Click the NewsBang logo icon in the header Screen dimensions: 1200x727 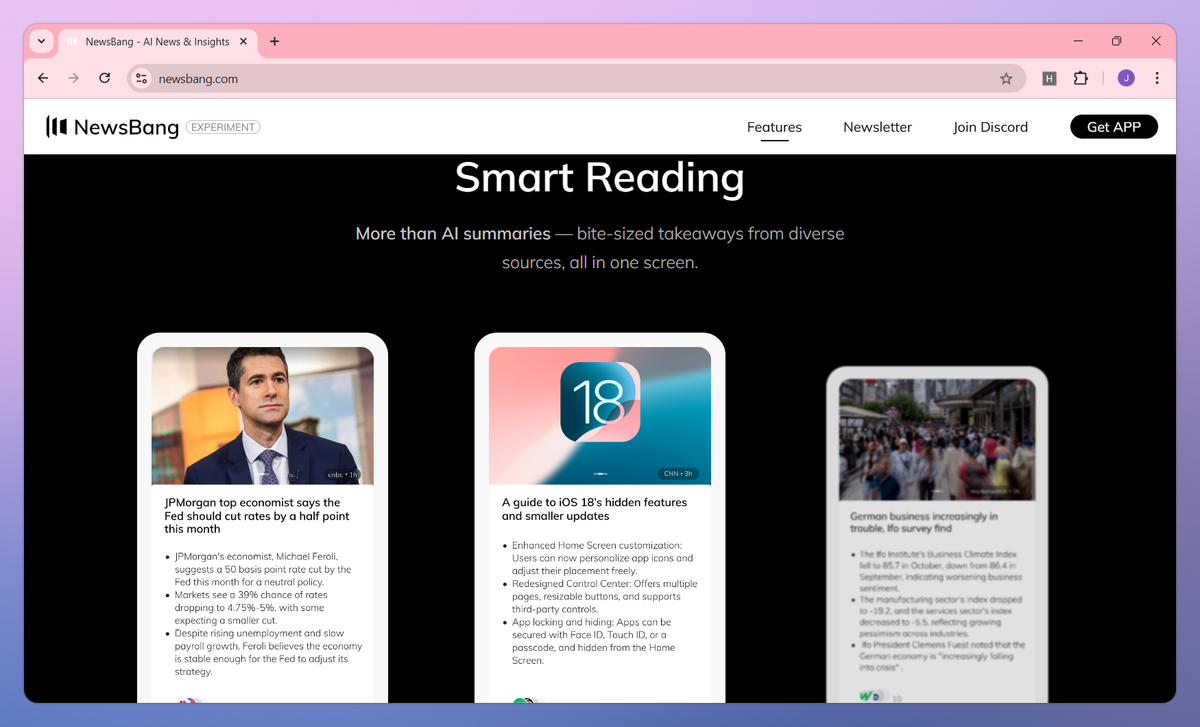(58, 127)
